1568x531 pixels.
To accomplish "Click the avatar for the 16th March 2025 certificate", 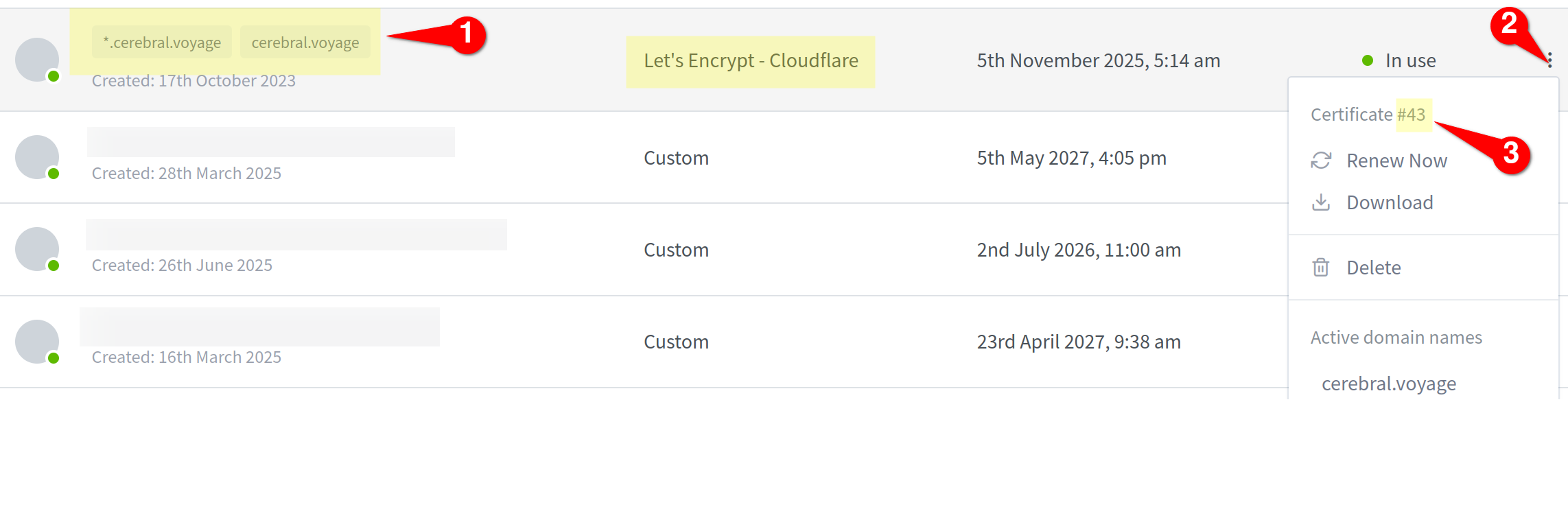I will (38, 340).
